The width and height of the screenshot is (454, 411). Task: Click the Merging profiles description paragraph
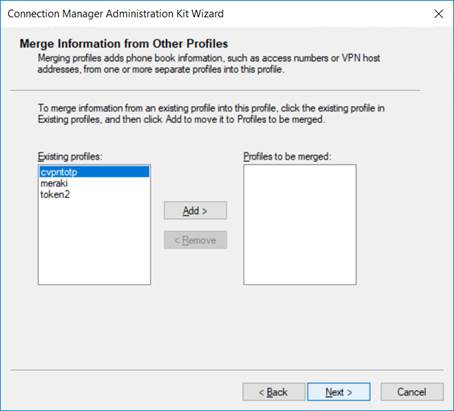click(209, 64)
